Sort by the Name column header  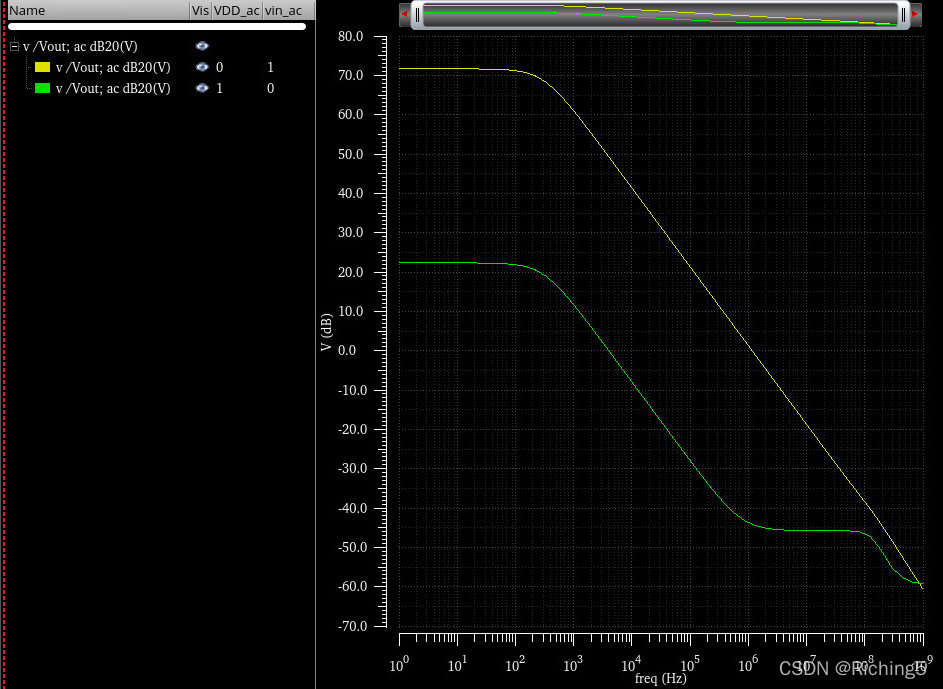tap(98, 10)
